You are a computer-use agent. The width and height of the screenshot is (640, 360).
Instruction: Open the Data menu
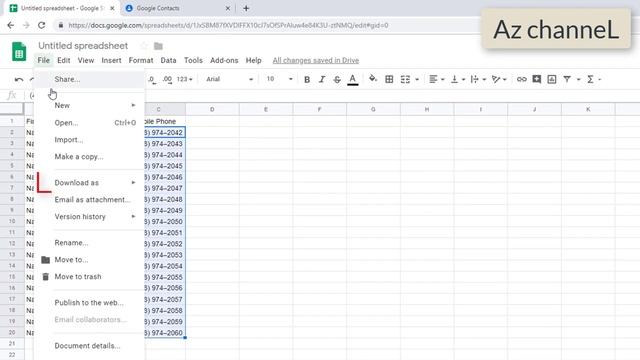168,60
